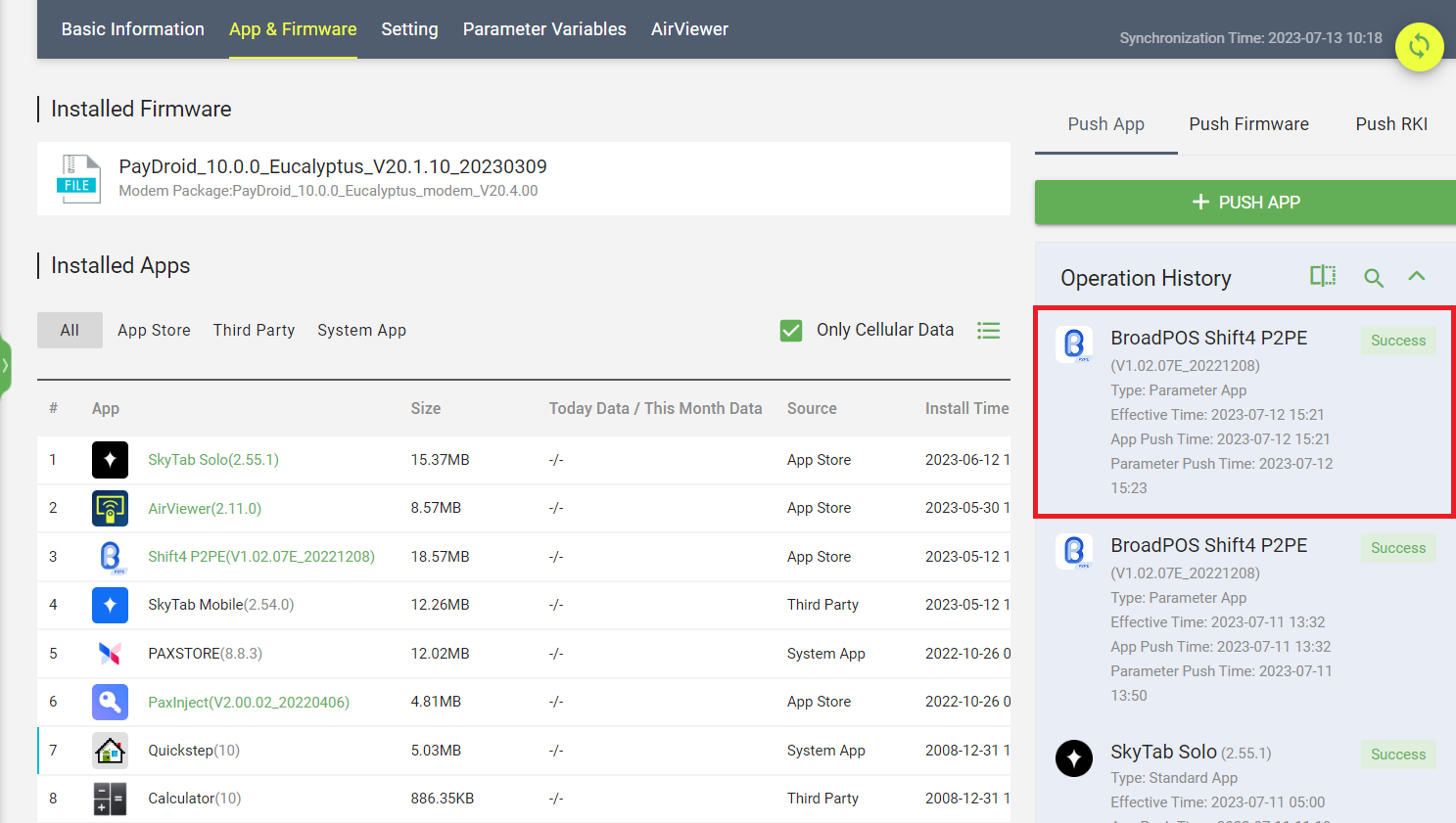Switch to the Parameter Variables tab
1456x823 pixels.
point(544,29)
